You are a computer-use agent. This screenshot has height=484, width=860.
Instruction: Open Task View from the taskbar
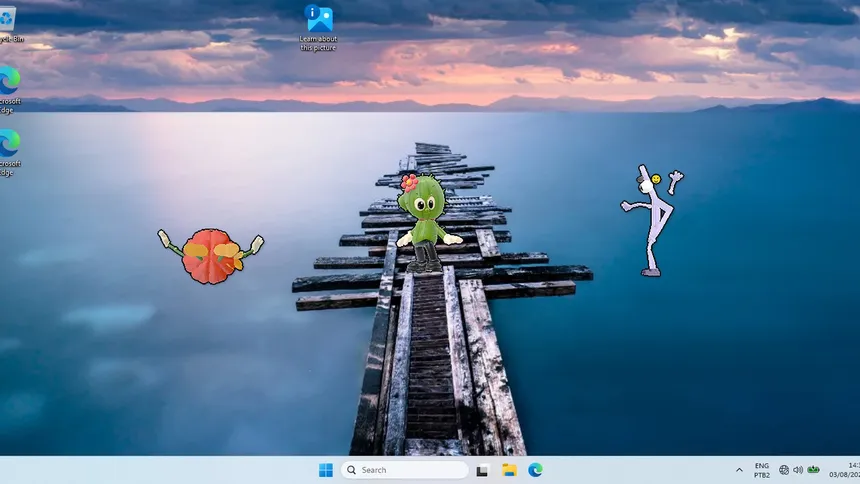pyautogui.click(x=482, y=470)
